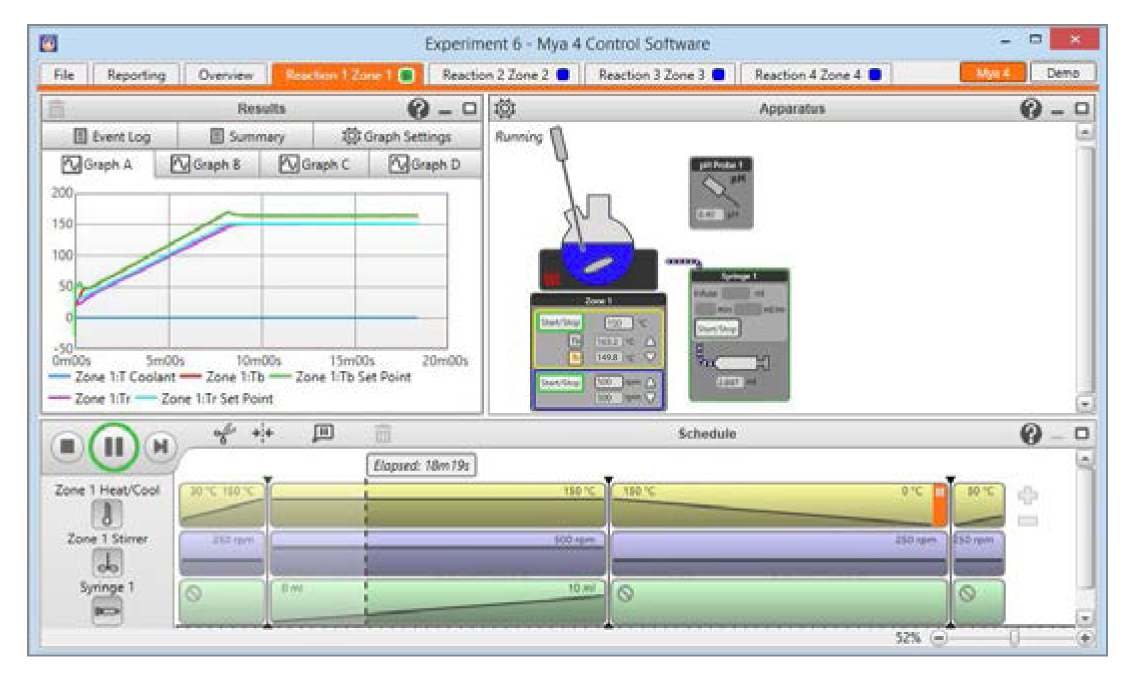
Task: Open help for the Schedule panel
Action: (1031, 434)
